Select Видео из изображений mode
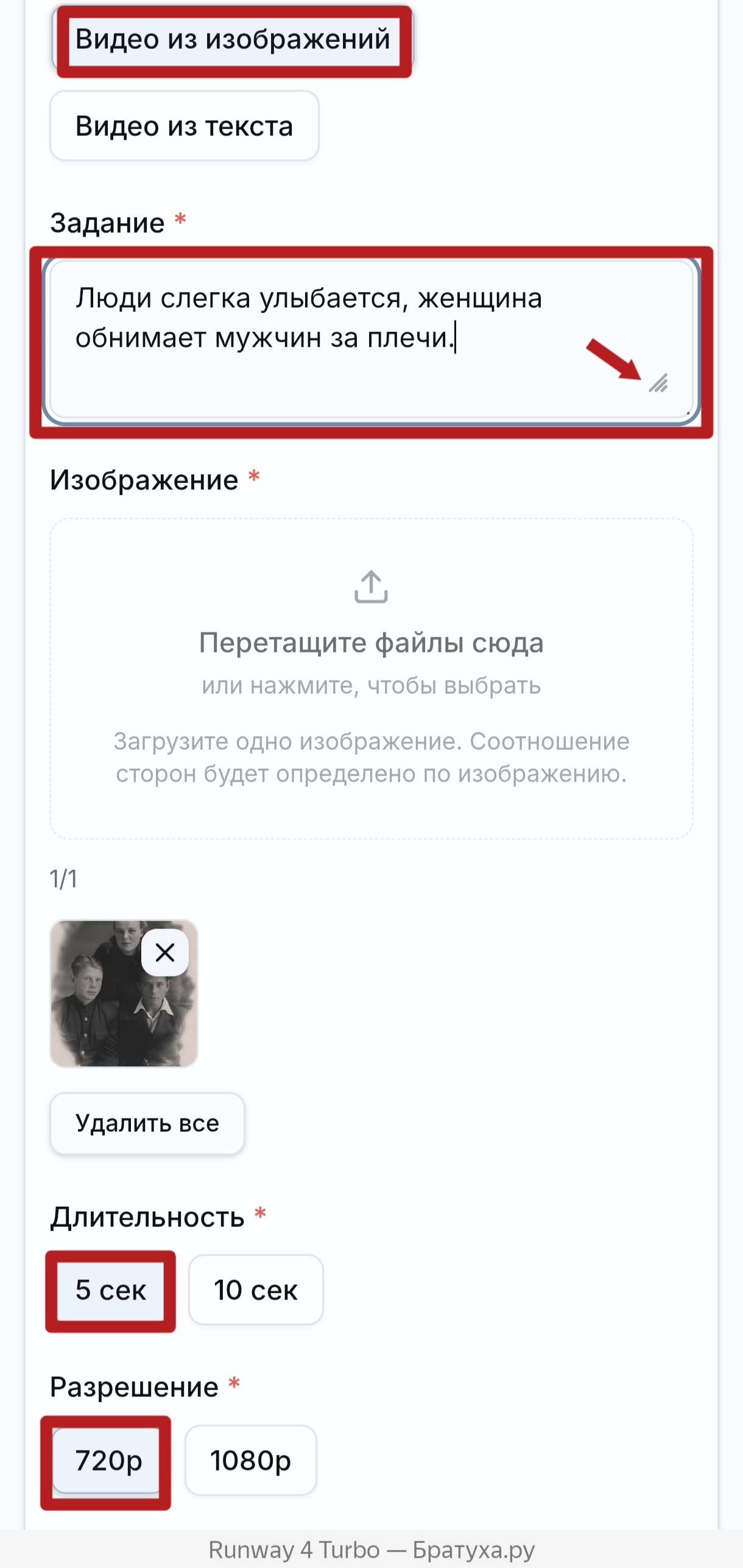The width and height of the screenshot is (743, 1568). 233,40
